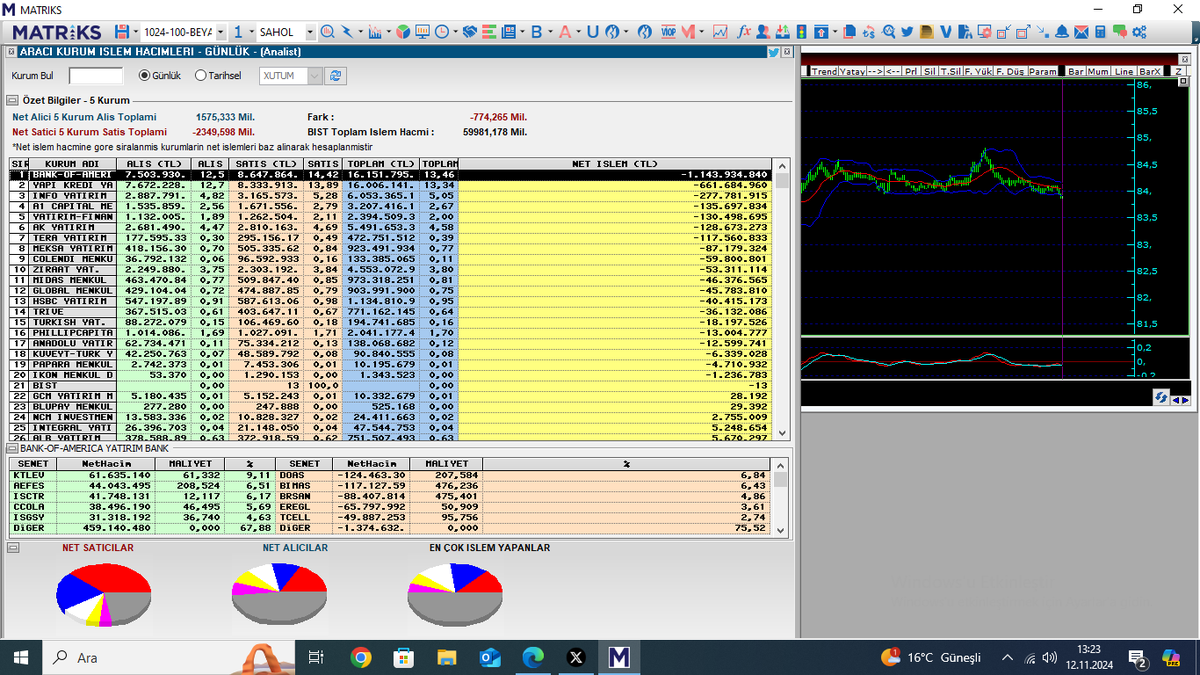Viewport: 1200px width, 675px height.
Task: Click the Yatay chart tool tab
Action: tap(852, 72)
